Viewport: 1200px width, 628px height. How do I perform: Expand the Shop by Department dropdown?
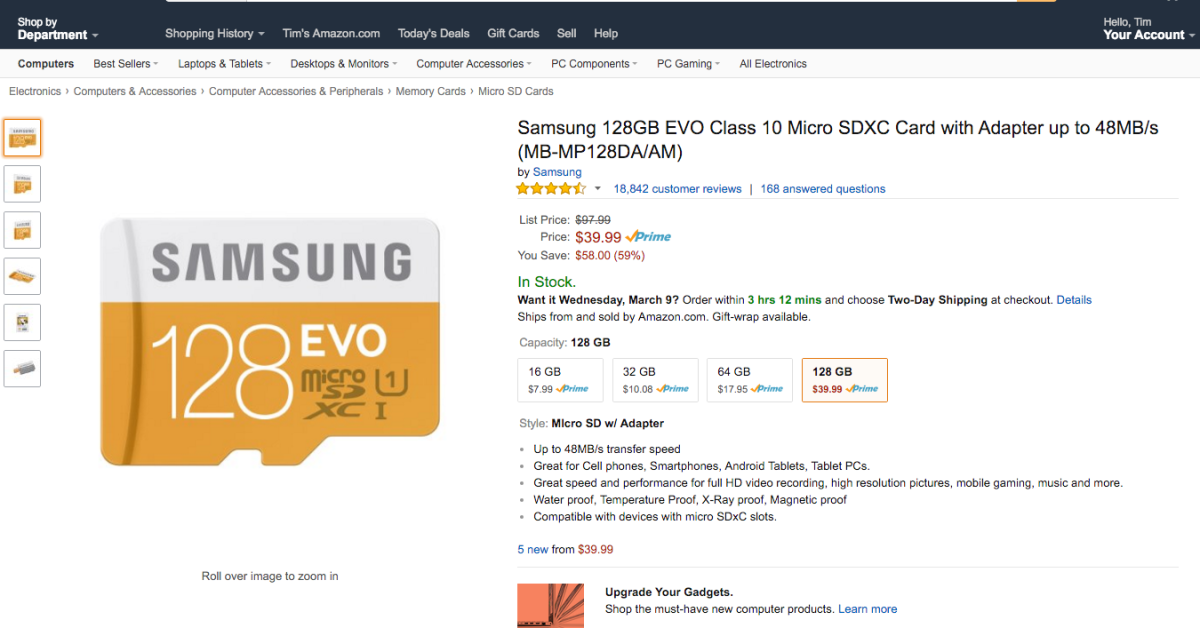pos(57,29)
